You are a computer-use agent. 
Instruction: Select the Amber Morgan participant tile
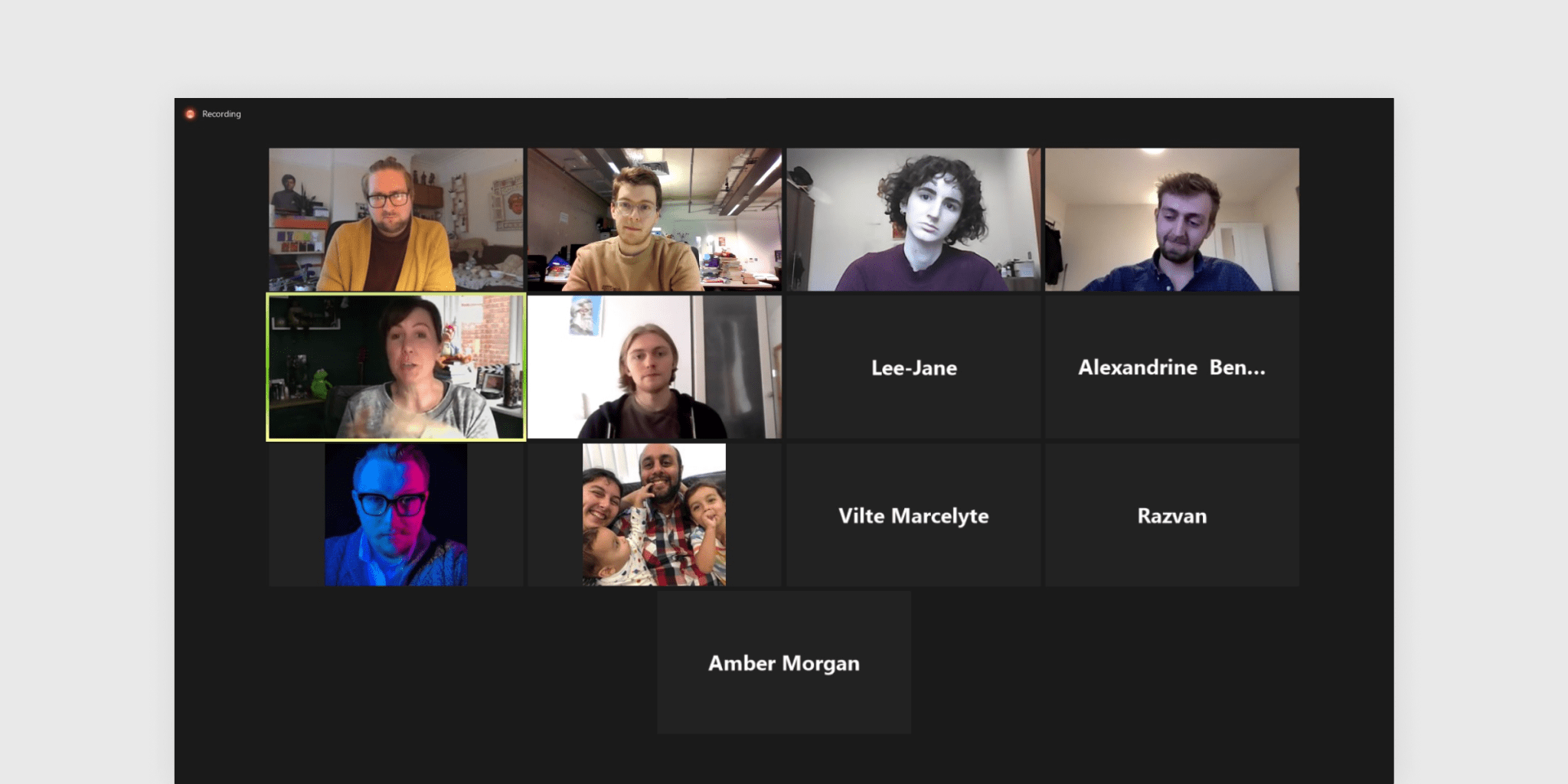(x=784, y=663)
